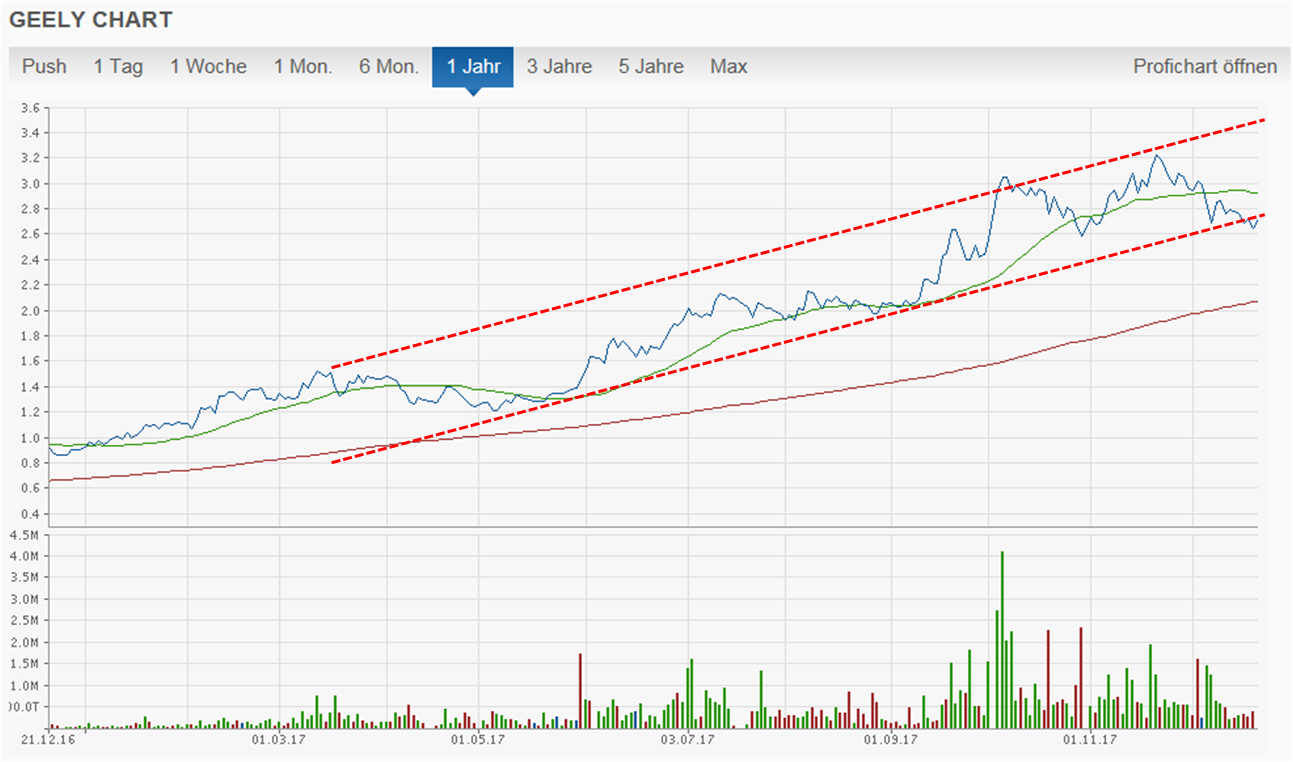Viewport: 1293px width, 762px height.
Task: Switch to the Push chart tab
Action: [44, 67]
